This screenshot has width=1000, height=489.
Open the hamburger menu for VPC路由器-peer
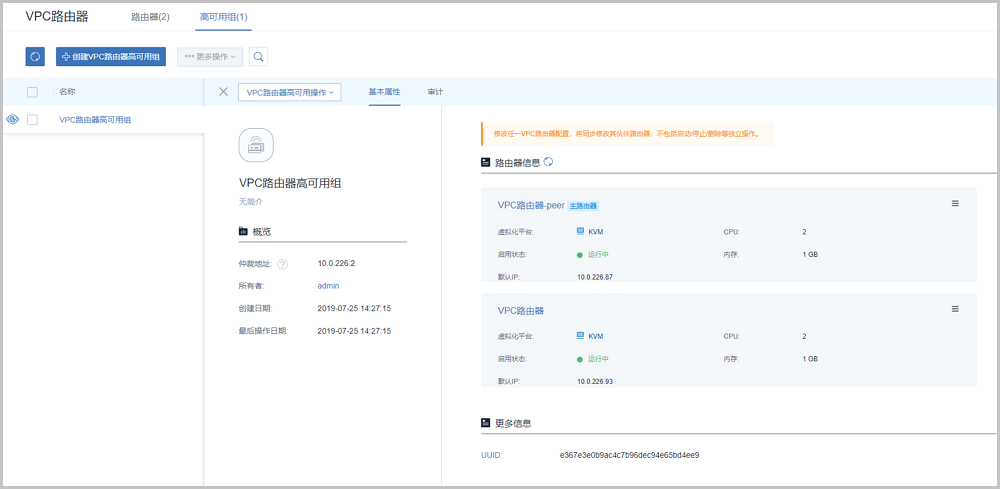click(x=955, y=204)
